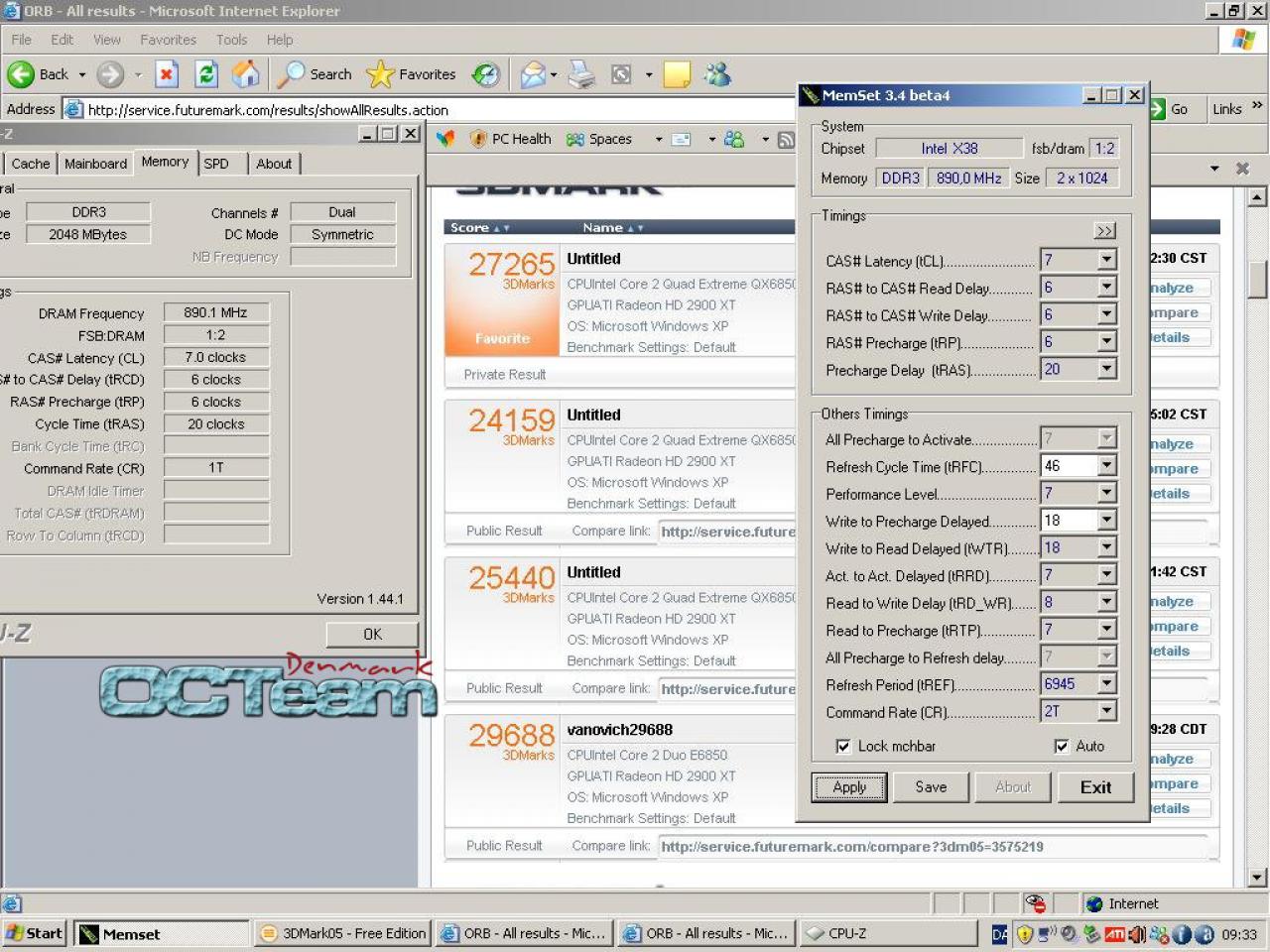Uncheck the Auto checkbox in MemSet
Viewport: 1270px width, 952px height.
(x=1062, y=746)
